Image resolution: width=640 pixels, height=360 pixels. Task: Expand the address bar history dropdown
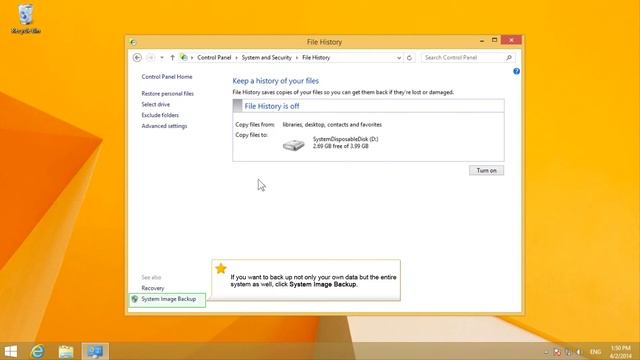point(399,58)
